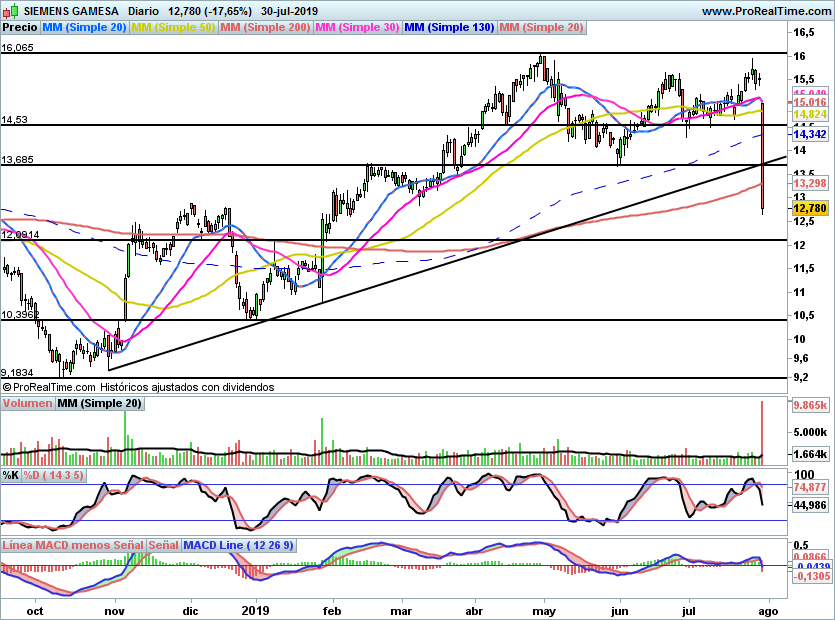Click the dic label on time axis

(x=190, y=611)
